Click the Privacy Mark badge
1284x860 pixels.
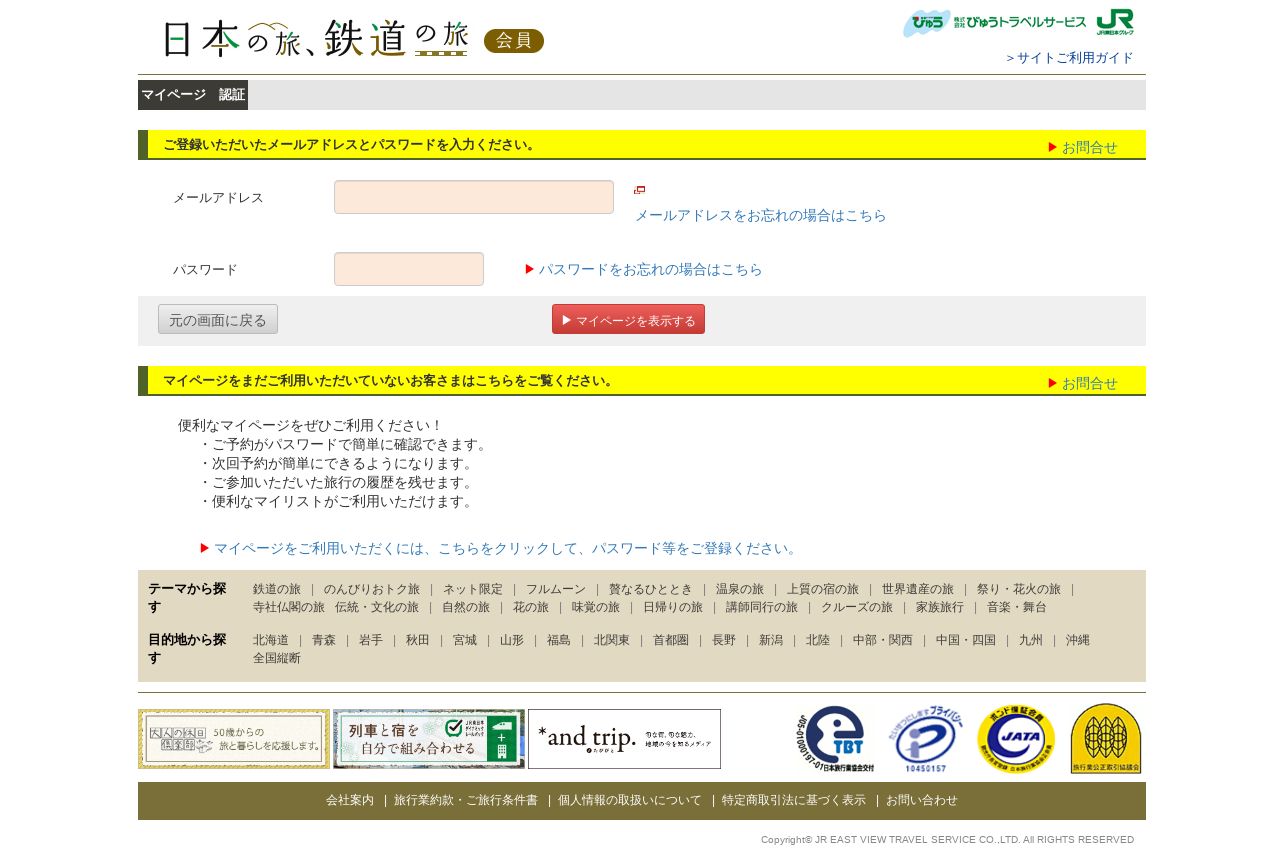click(x=928, y=739)
